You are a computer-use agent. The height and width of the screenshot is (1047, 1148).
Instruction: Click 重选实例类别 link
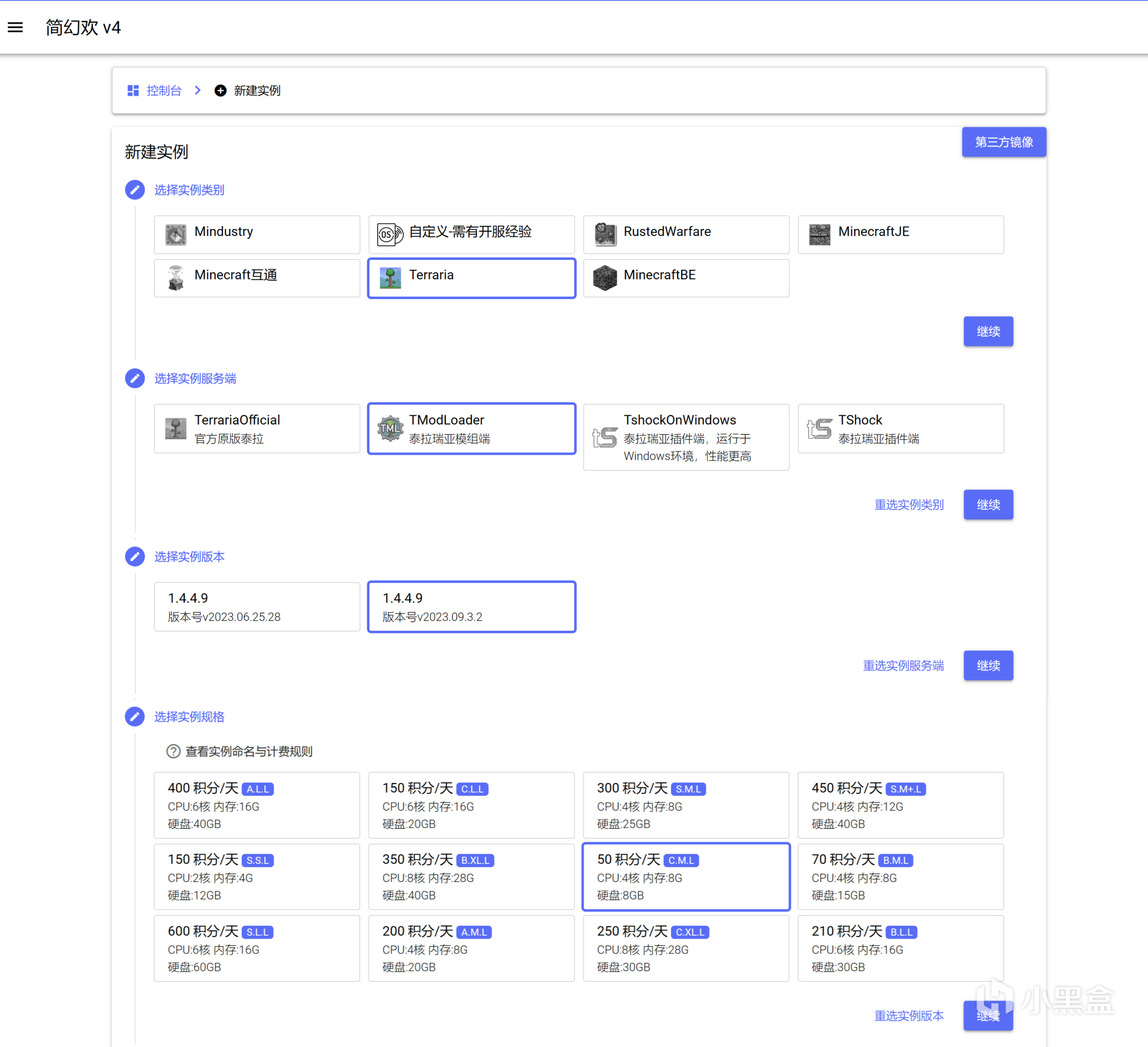coord(909,504)
